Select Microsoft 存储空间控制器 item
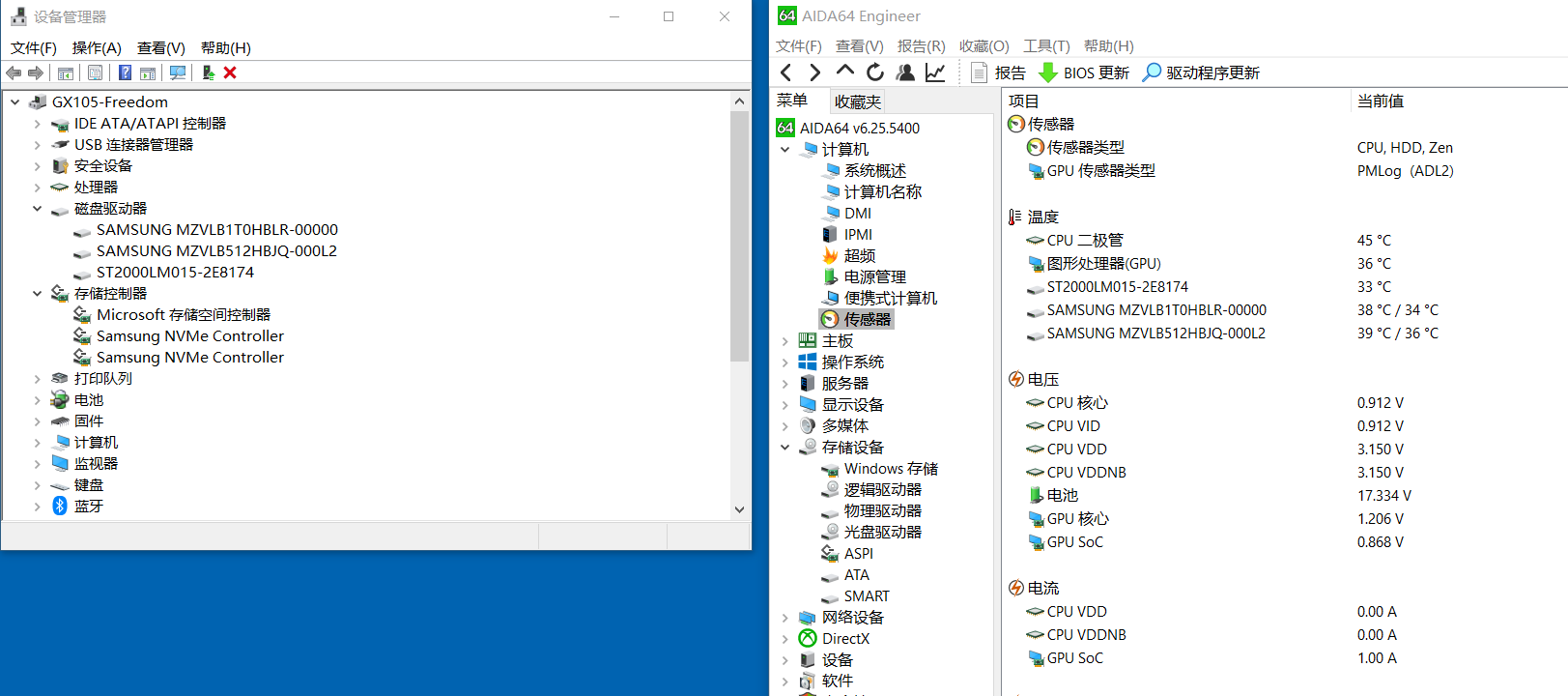 click(x=184, y=314)
